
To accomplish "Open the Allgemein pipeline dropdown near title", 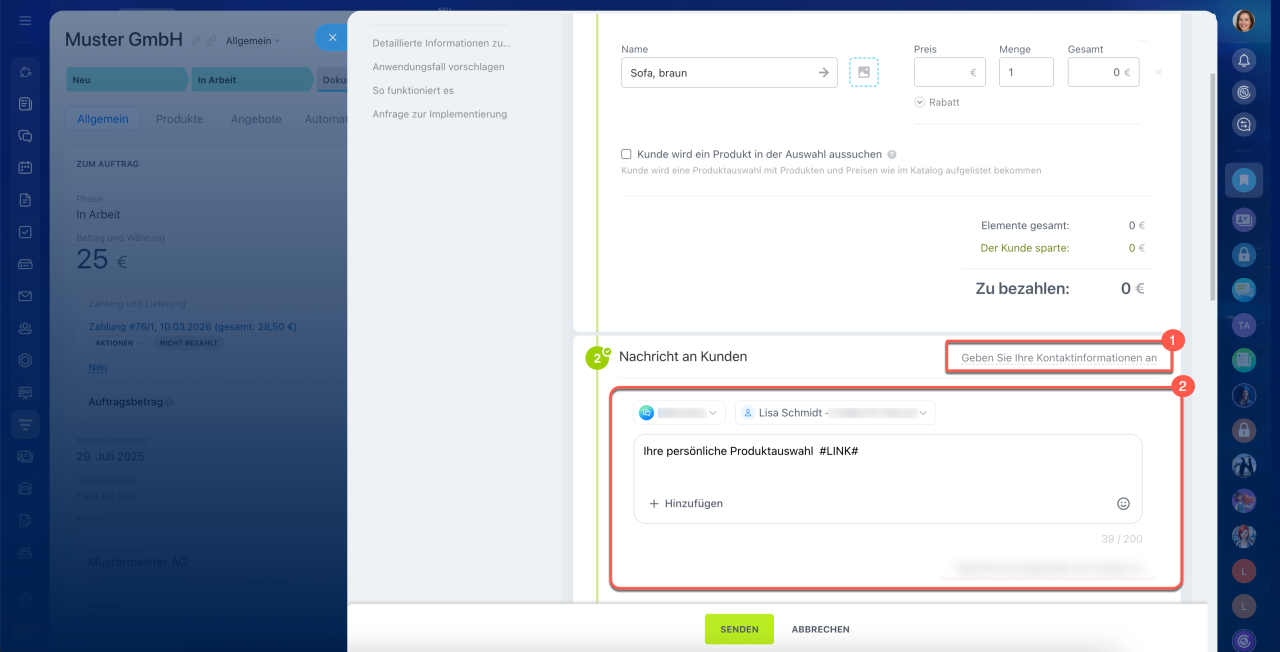I will coord(253,41).
